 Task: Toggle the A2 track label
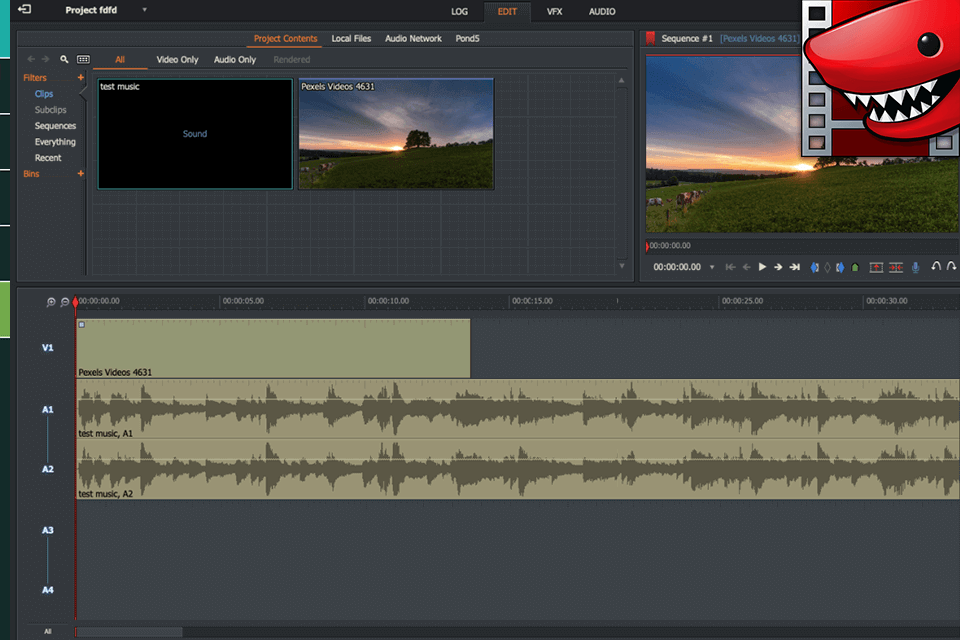48,469
